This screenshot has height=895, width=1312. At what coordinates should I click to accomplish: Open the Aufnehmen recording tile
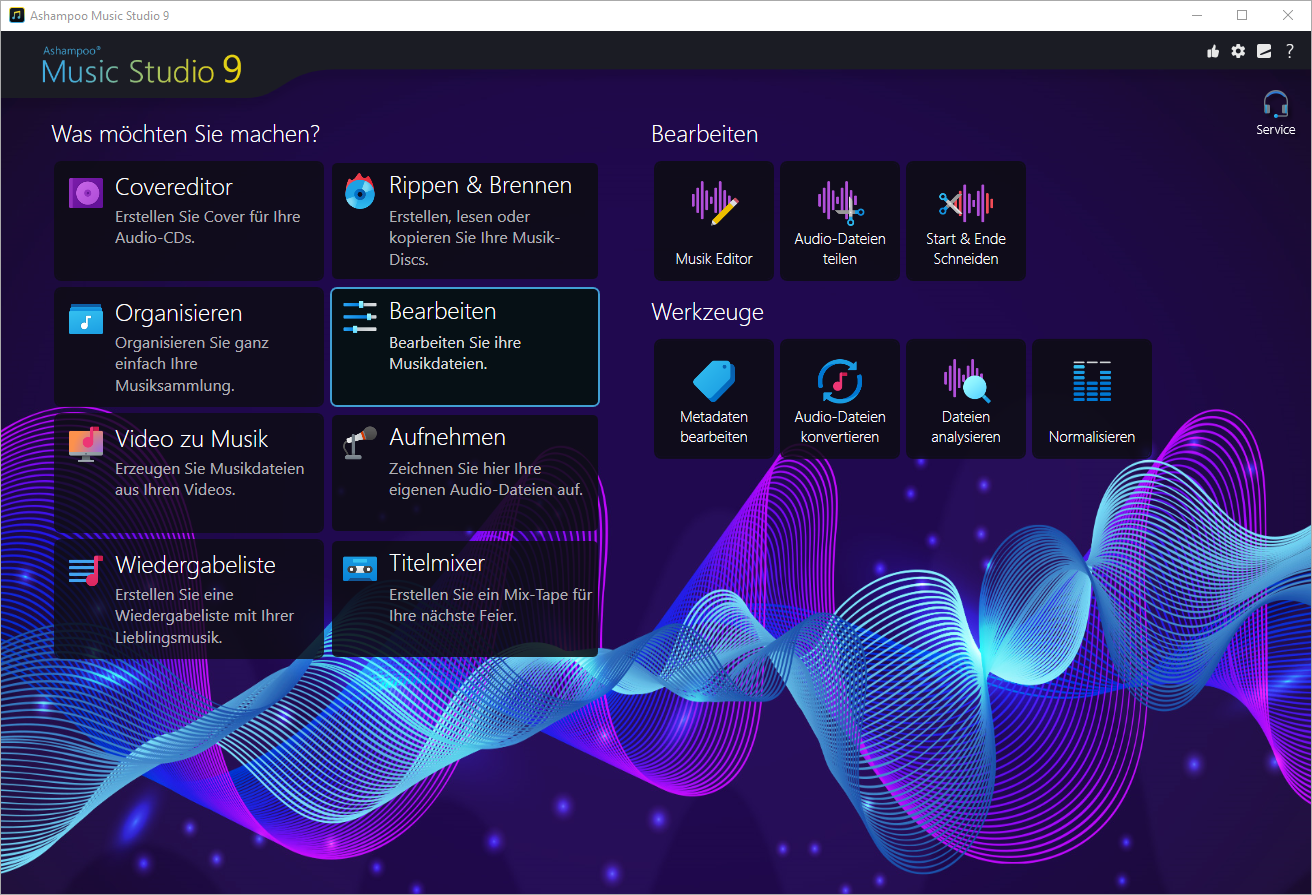point(465,473)
